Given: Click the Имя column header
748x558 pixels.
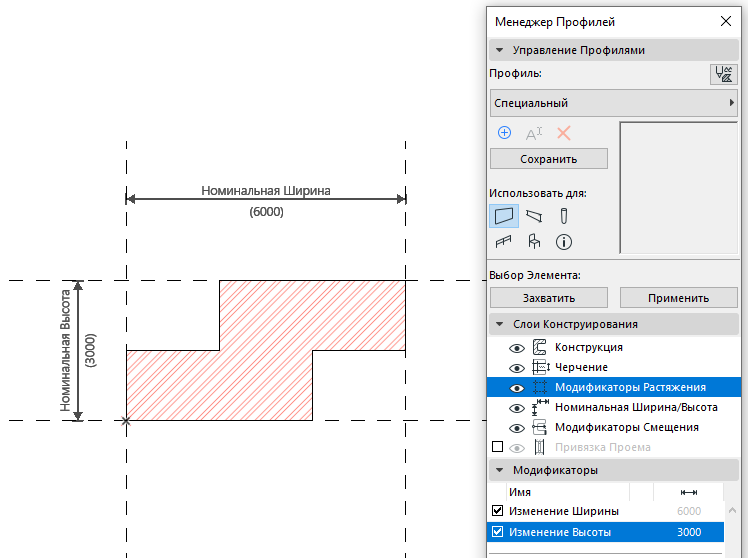Looking at the screenshot, I should 568,492.
